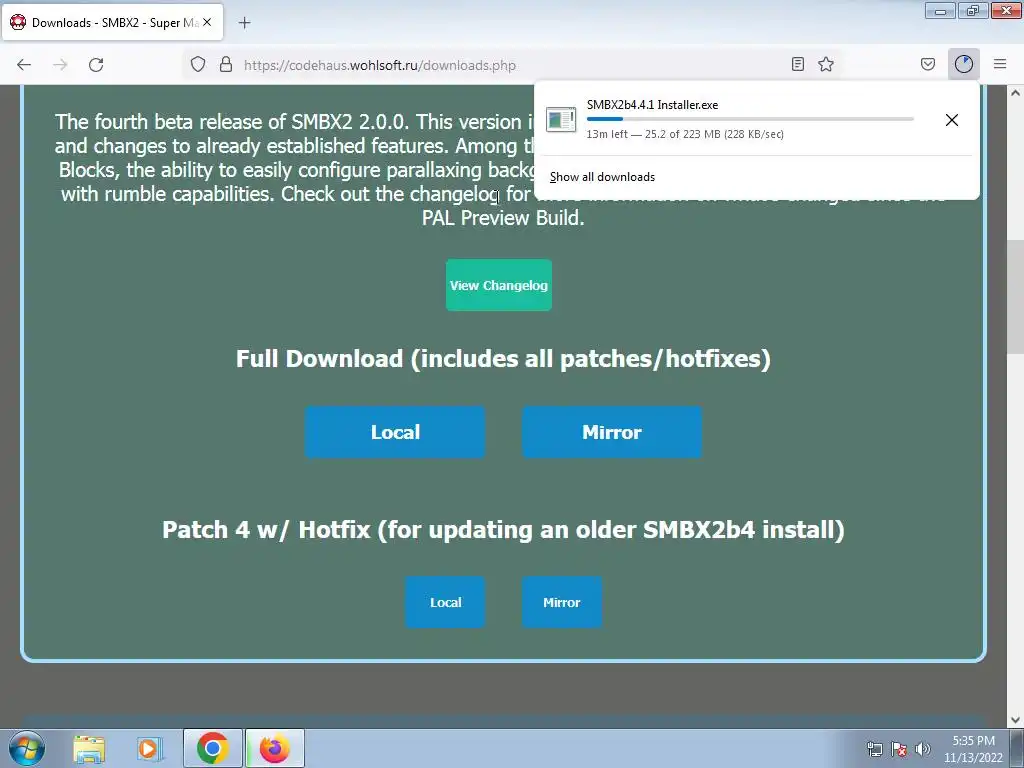Click the installer download progress bar
Image resolution: width=1024 pixels, height=768 pixels.
[750, 119]
